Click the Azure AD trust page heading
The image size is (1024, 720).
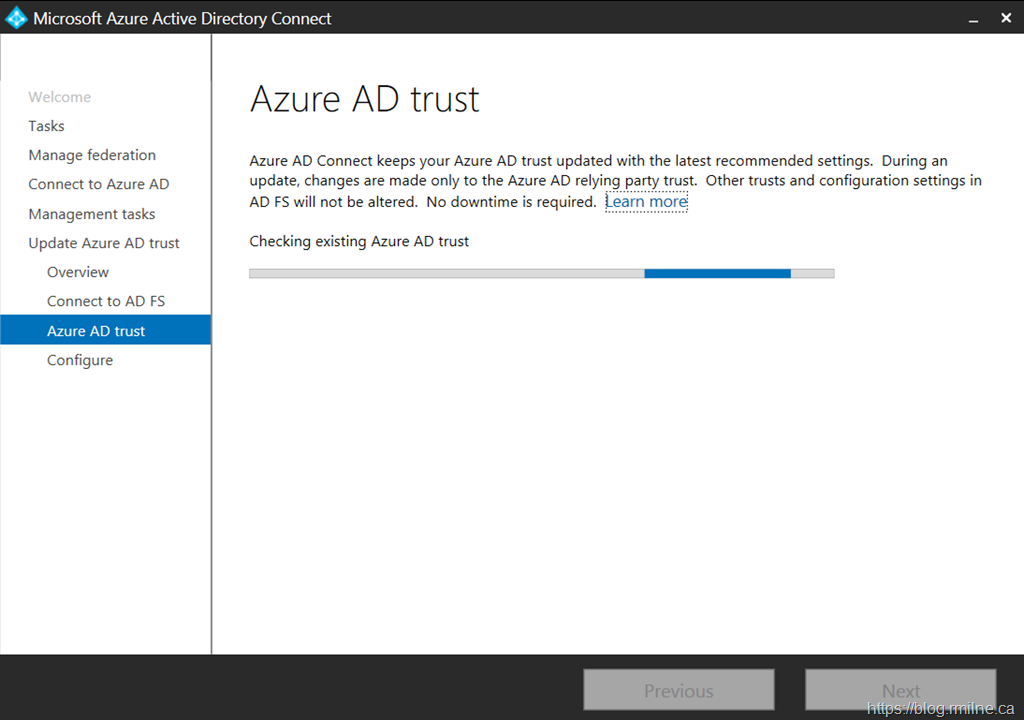(x=364, y=99)
